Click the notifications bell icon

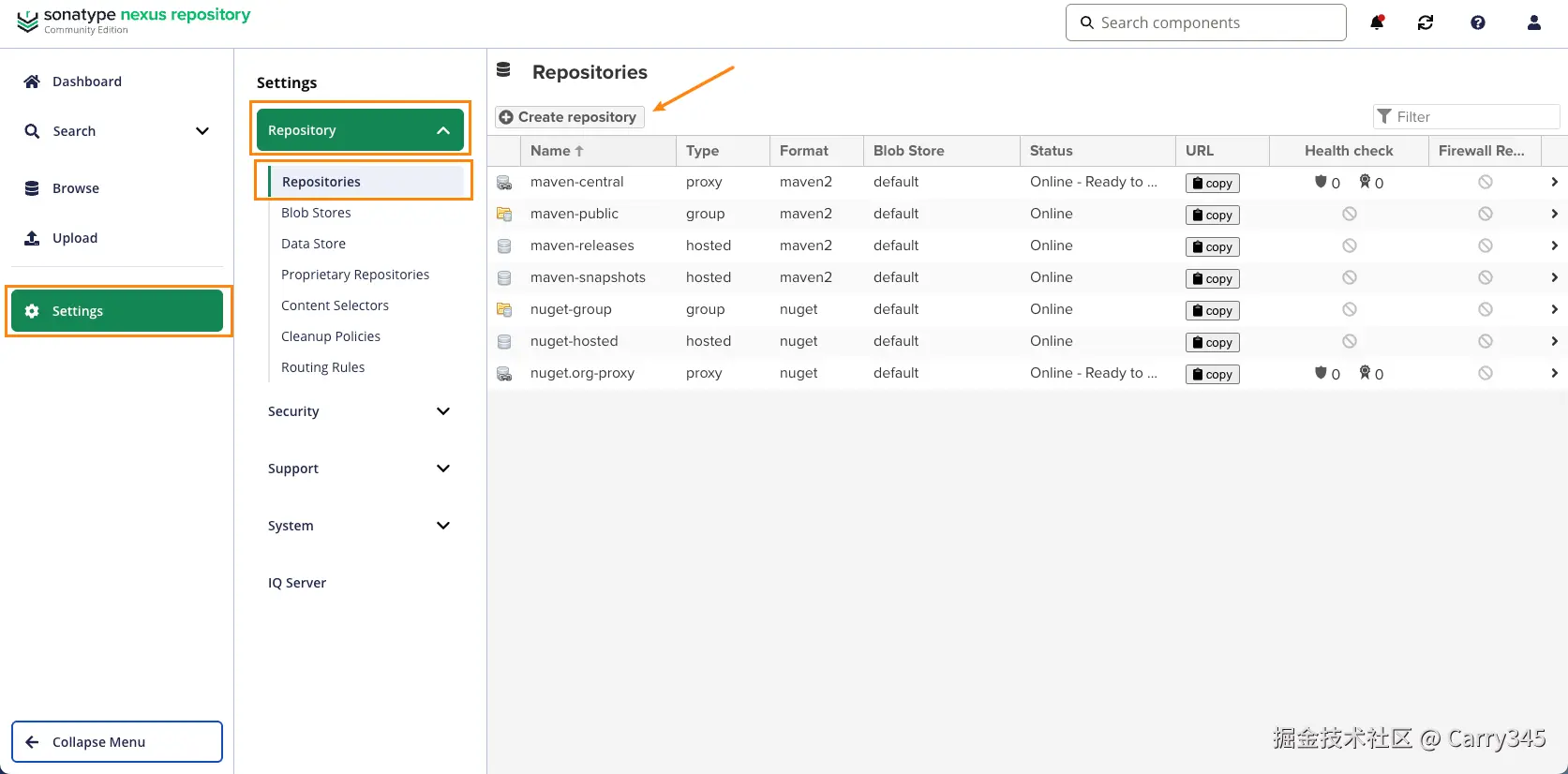pos(1377,22)
